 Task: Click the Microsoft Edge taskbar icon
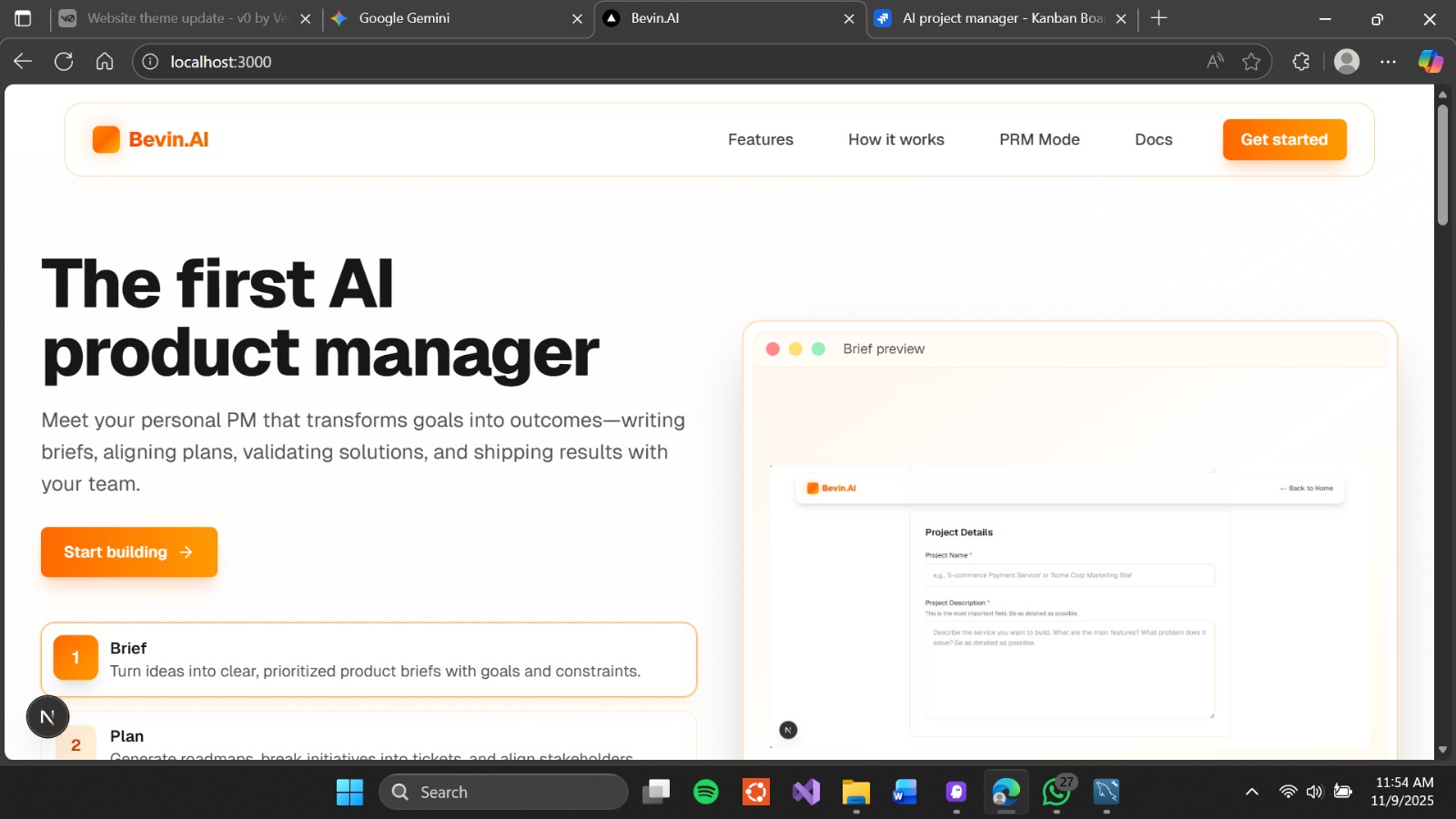[1006, 792]
